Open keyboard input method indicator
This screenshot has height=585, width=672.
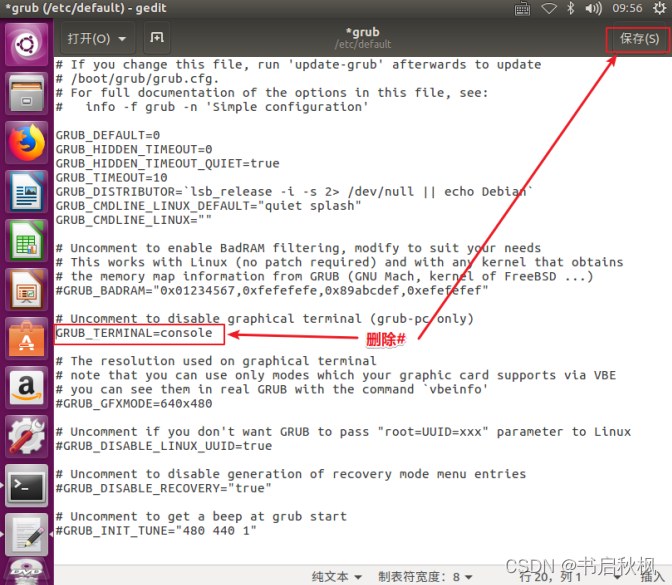click(522, 9)
